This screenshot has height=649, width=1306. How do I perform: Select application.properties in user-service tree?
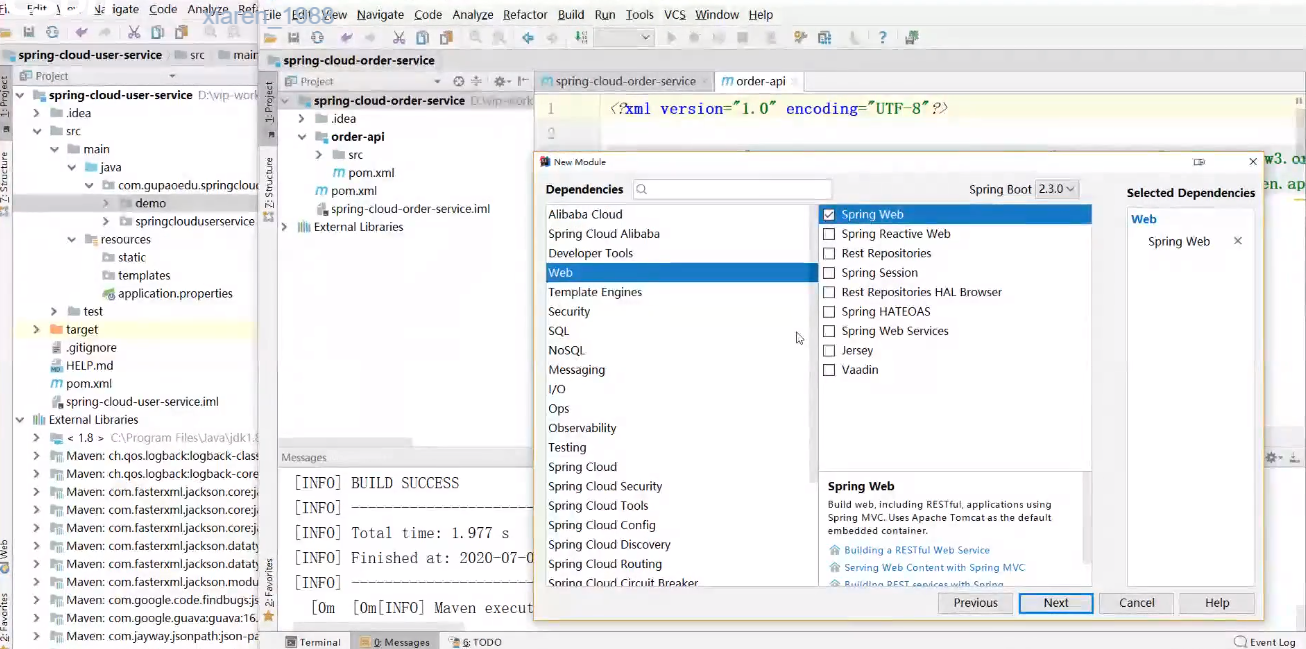(175, 294)
